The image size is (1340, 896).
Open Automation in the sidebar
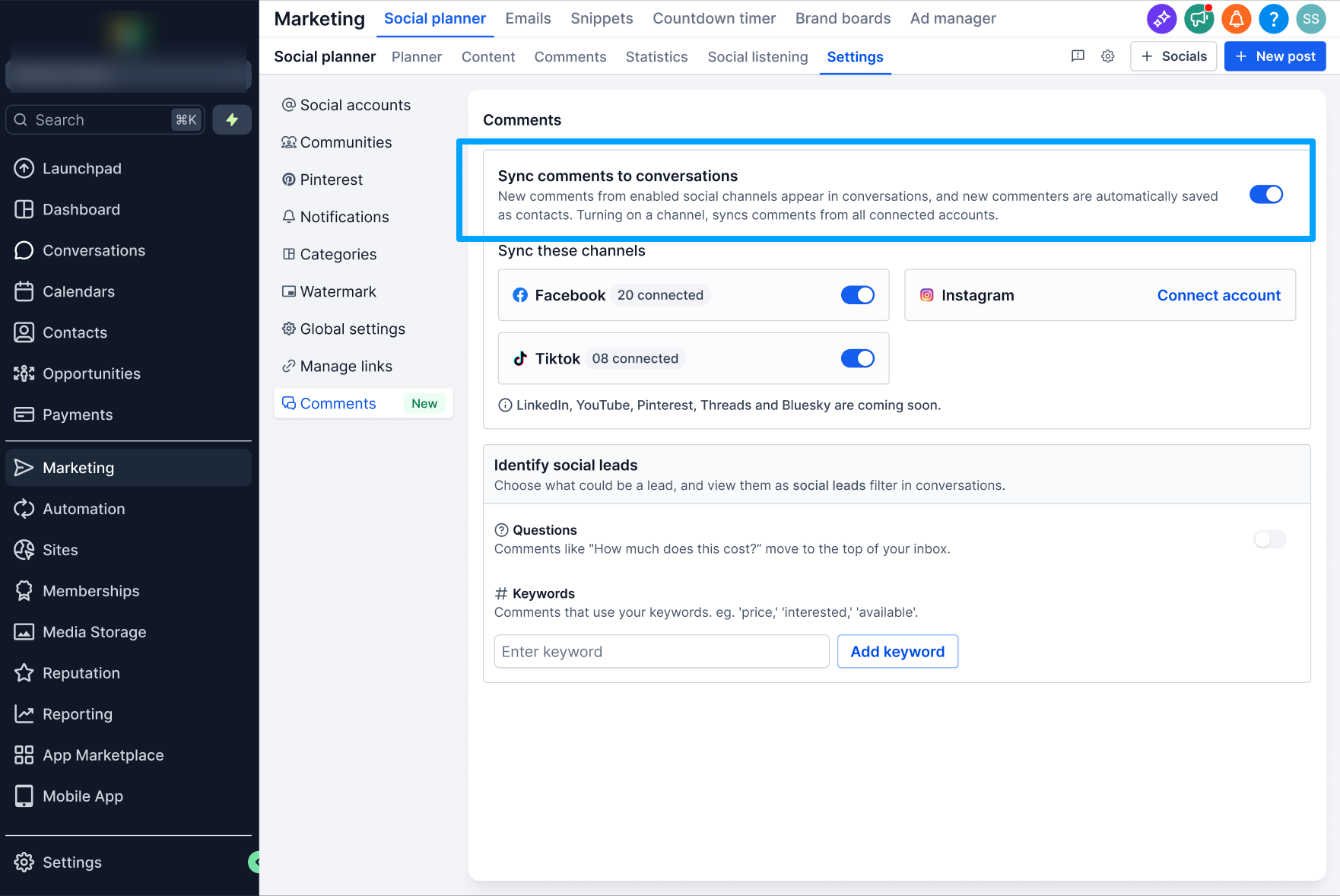(x=129, y=509)
